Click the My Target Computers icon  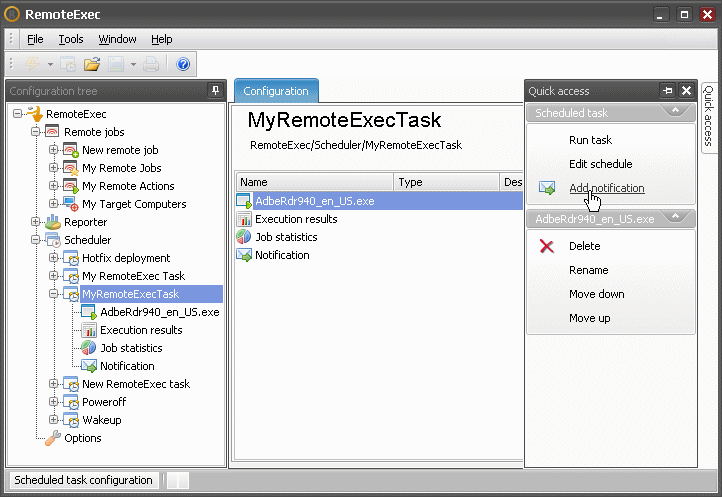70,204
